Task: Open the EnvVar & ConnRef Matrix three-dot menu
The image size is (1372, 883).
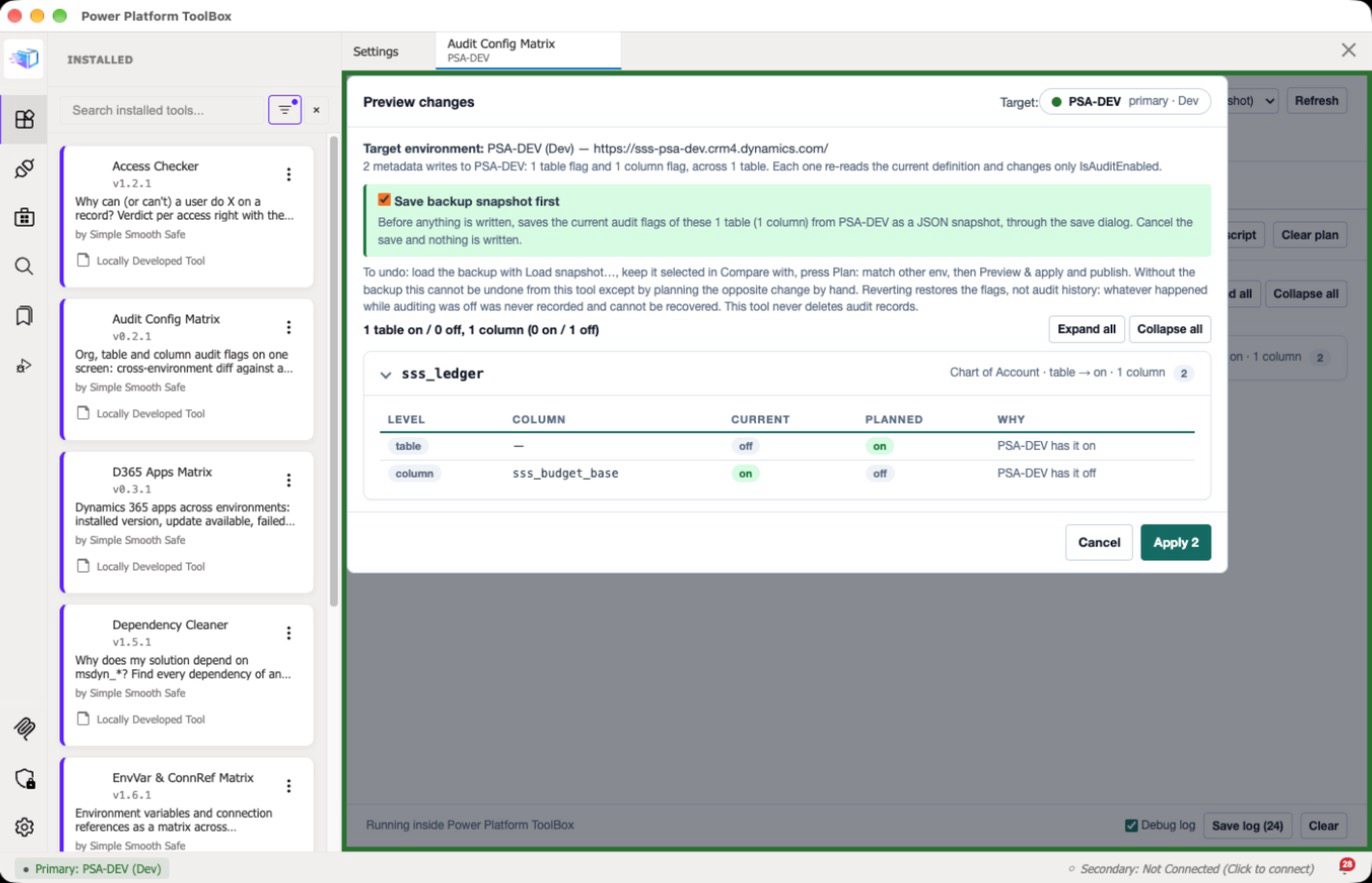Action: [x=289, y=786]
